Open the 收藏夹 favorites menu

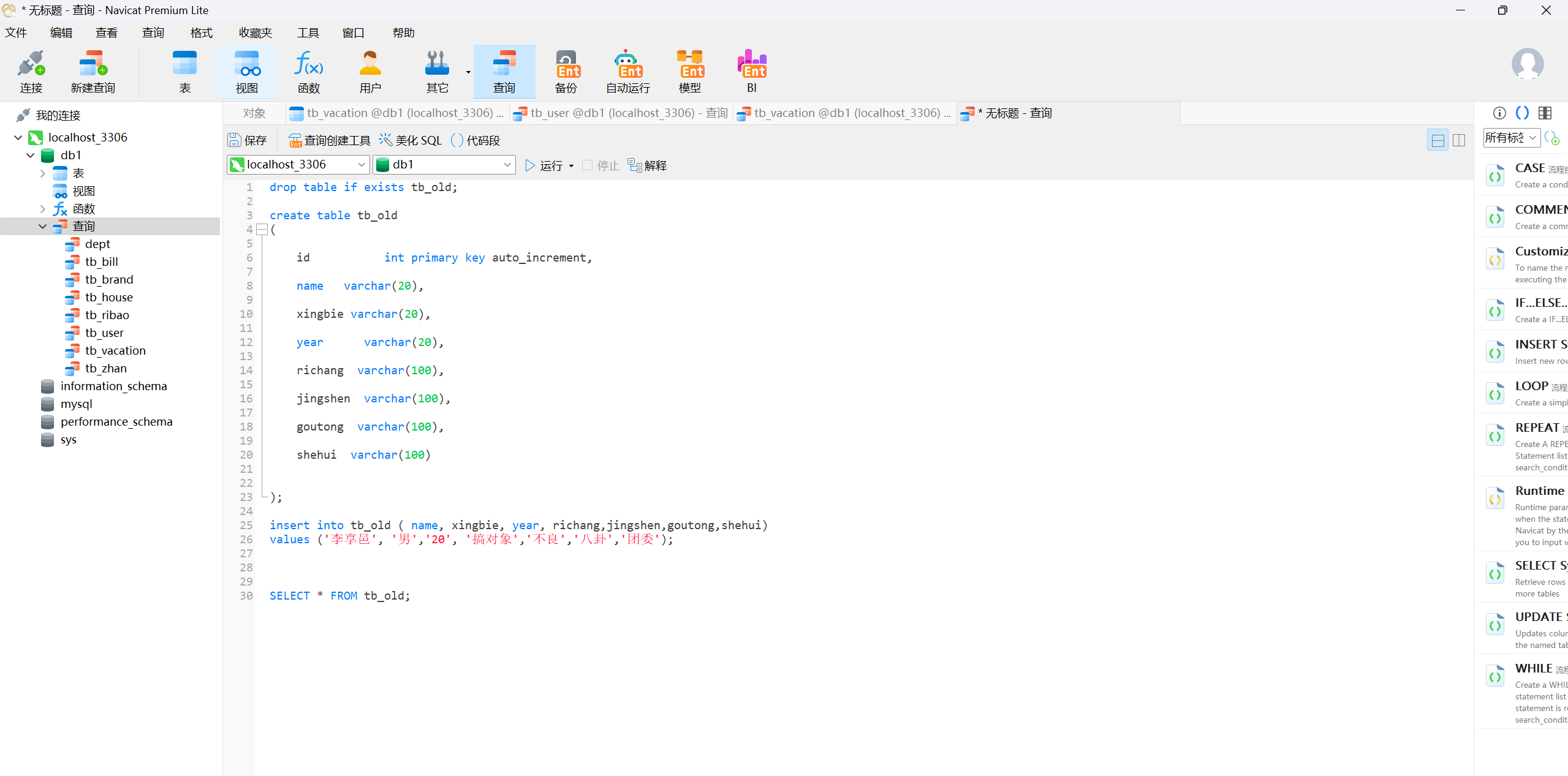point(255,32)
